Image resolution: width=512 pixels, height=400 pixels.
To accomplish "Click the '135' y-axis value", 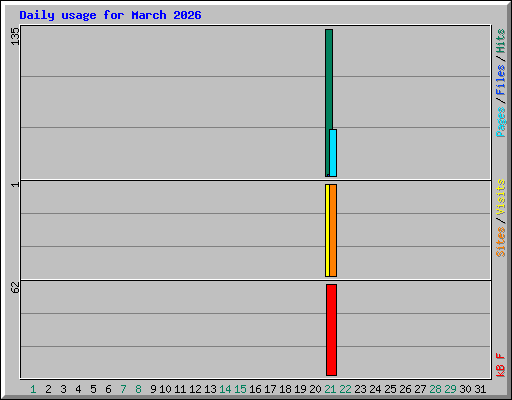I will click(15, 36).
